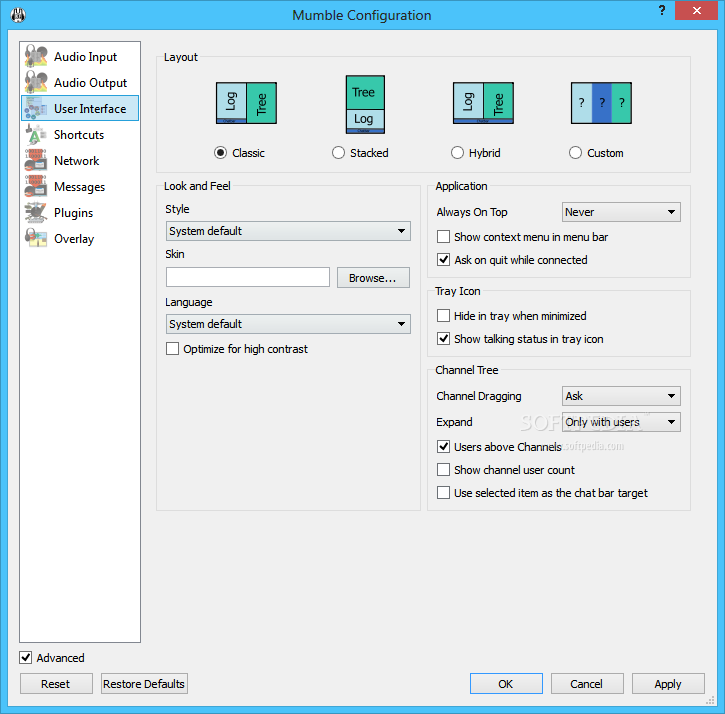This screenshot has height=714, width=725.
Task: Enable Show context menu in menu bar
Action: [443, 237]
